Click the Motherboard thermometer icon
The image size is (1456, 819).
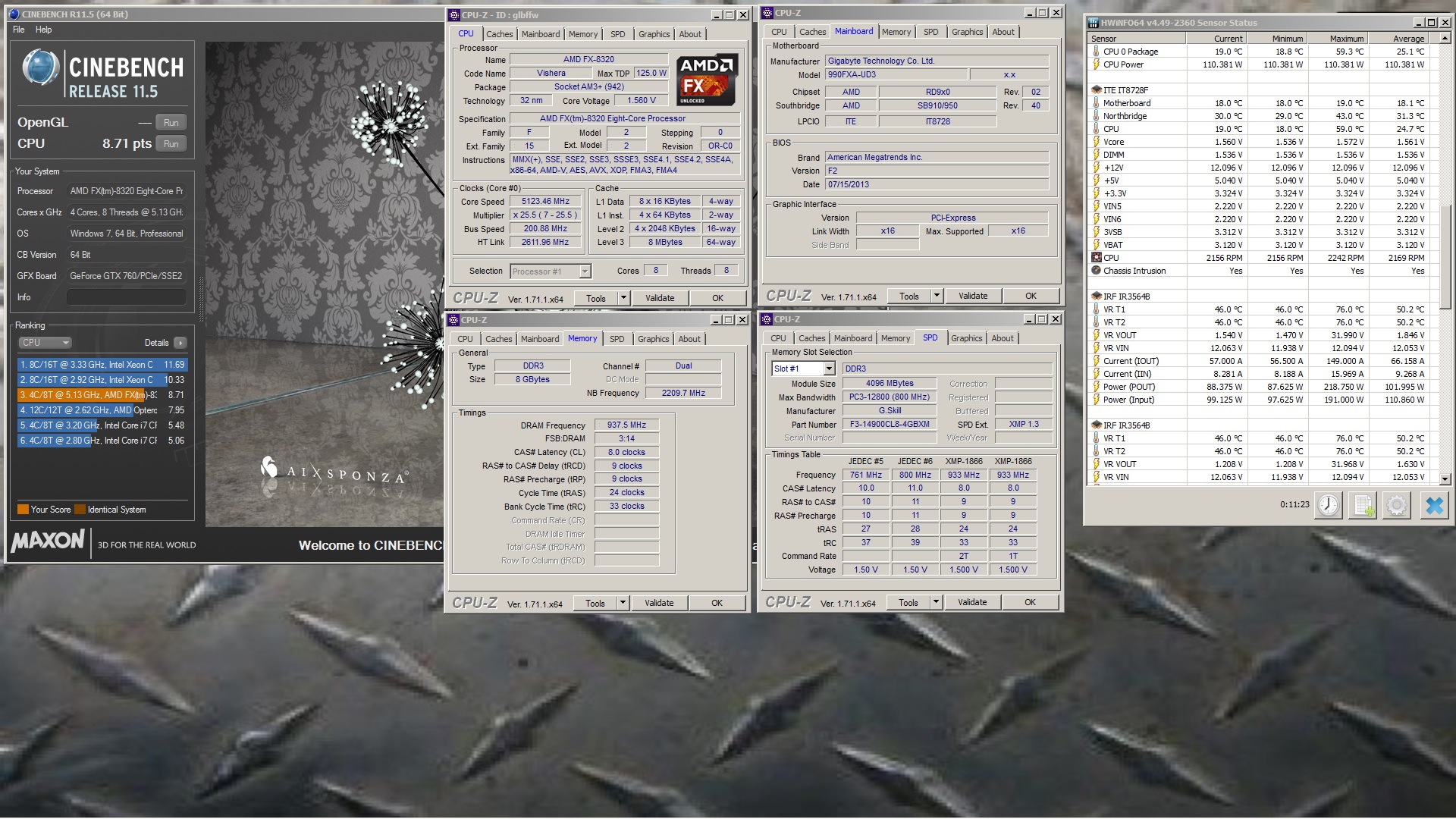(x=1096, y=103)
